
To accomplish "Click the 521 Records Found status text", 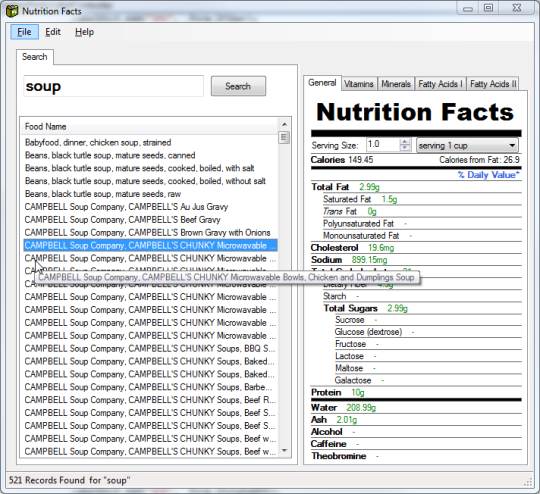I will (70, 480).
